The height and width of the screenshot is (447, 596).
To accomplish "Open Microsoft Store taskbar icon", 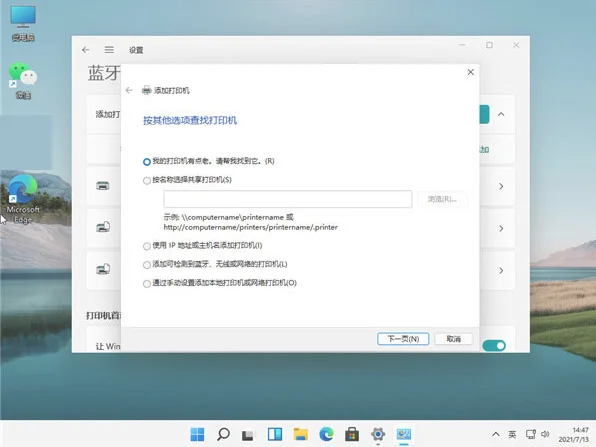I will (352, 434).
